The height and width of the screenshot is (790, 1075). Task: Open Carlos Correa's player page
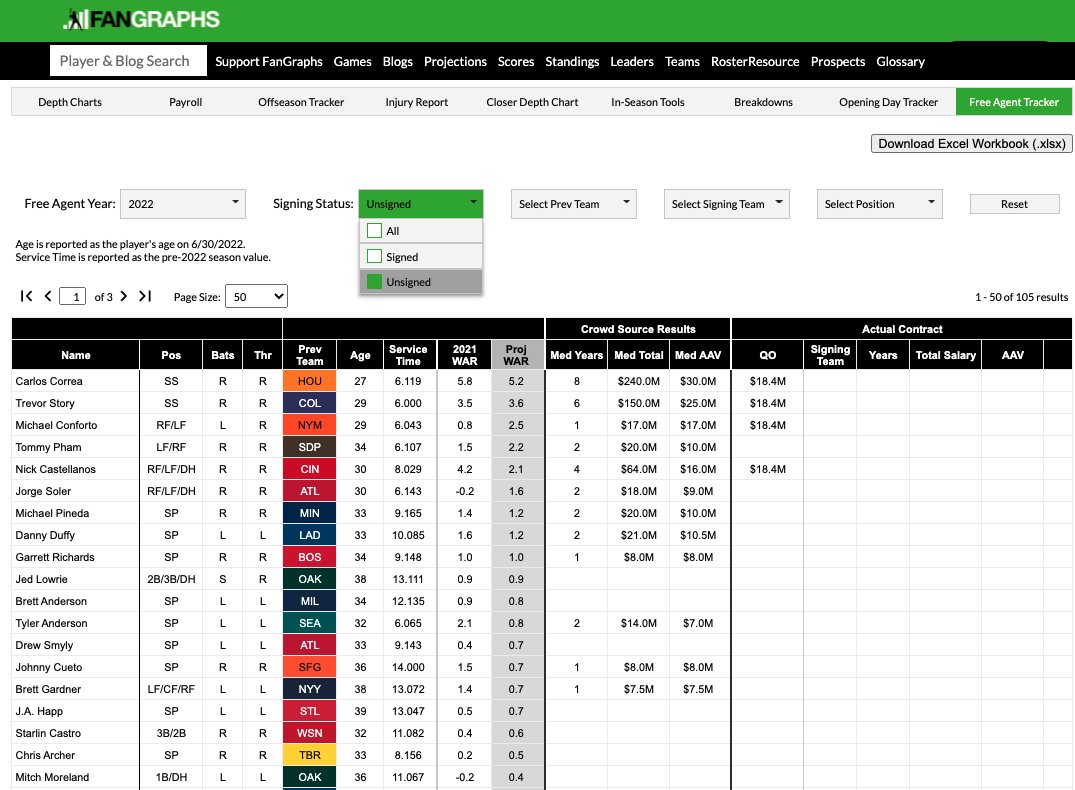click(x=49, y=381)
